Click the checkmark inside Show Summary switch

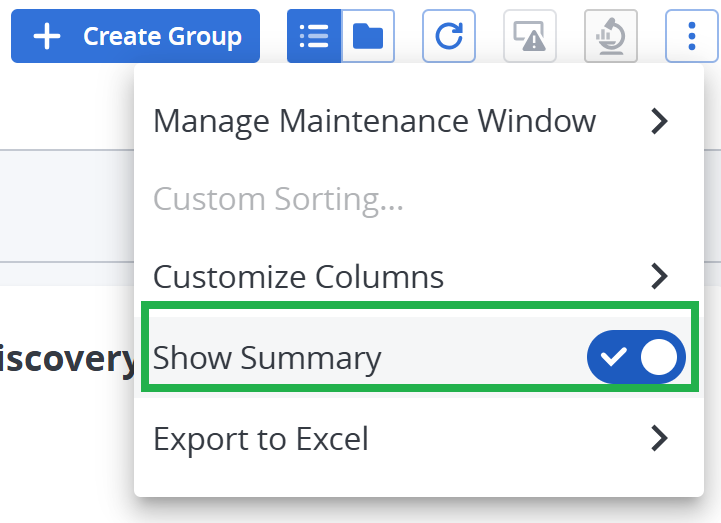point(614,357)
